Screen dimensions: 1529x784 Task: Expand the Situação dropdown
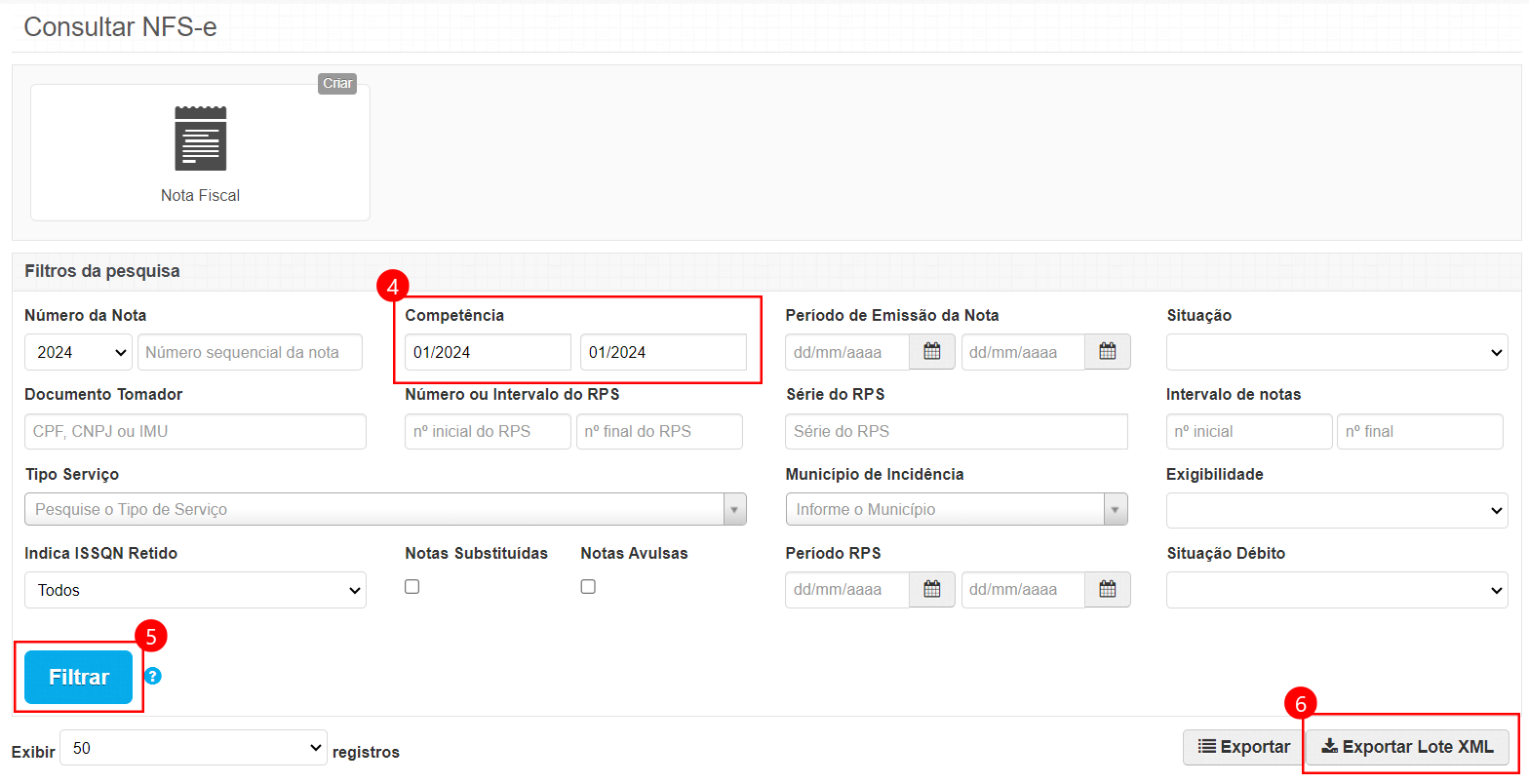(1336, 352)
